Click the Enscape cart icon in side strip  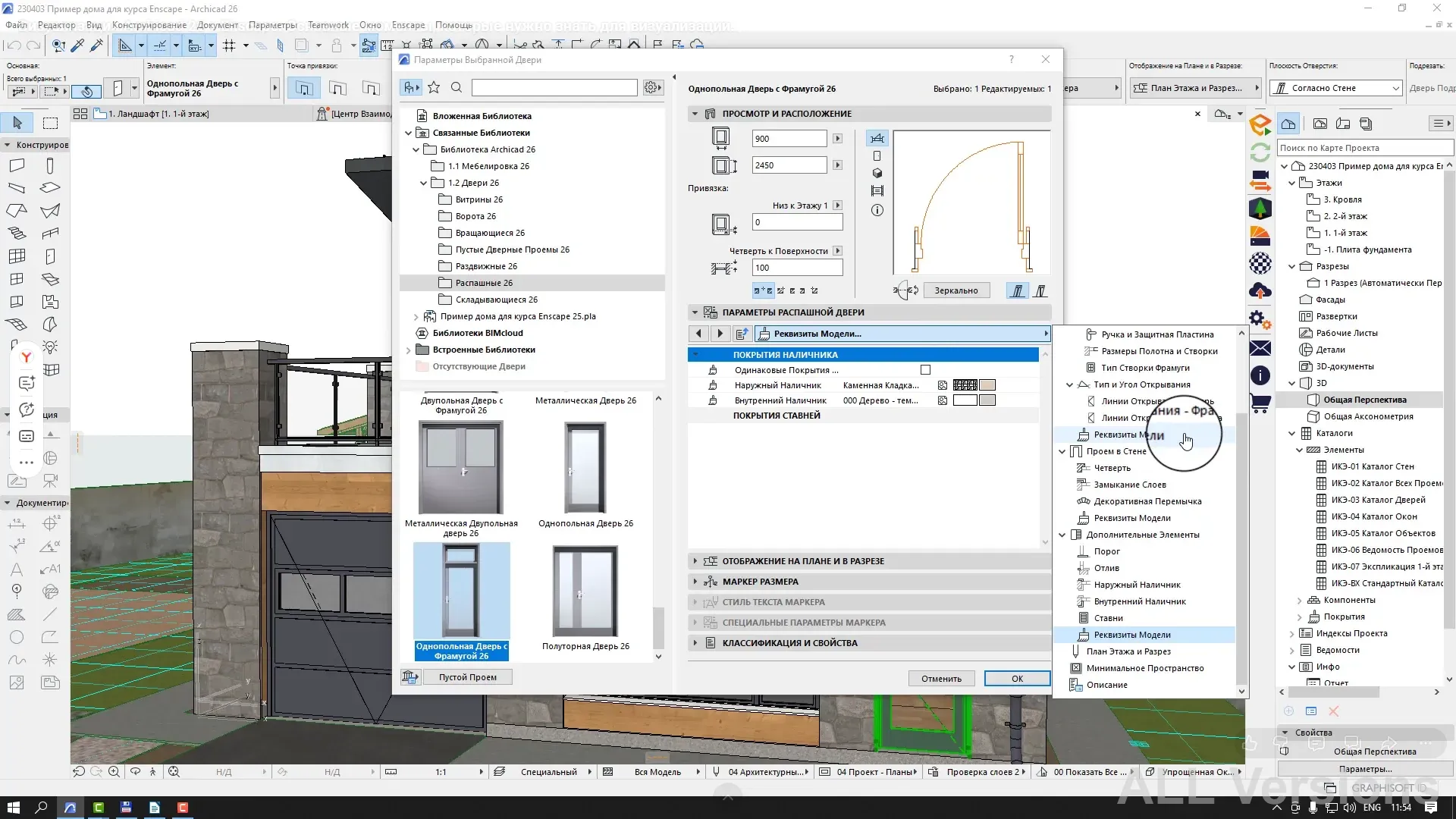(1260, 404)
